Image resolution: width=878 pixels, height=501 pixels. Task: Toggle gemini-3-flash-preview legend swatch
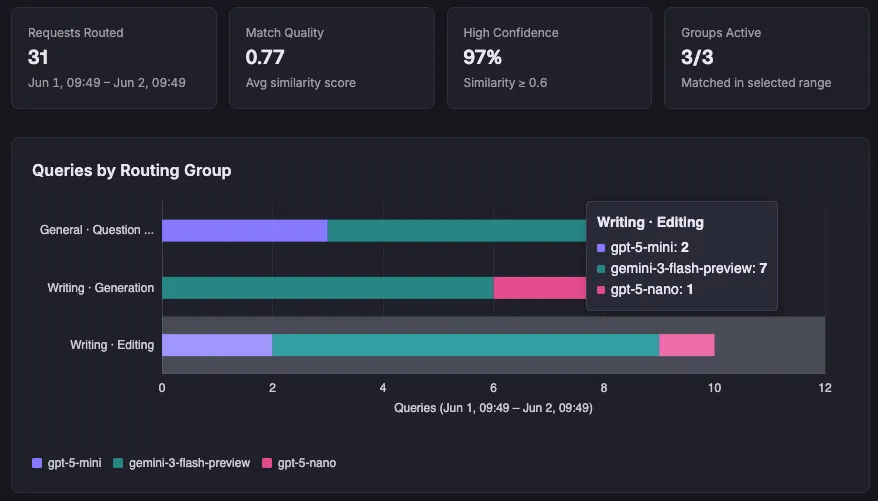pos(118,463)
